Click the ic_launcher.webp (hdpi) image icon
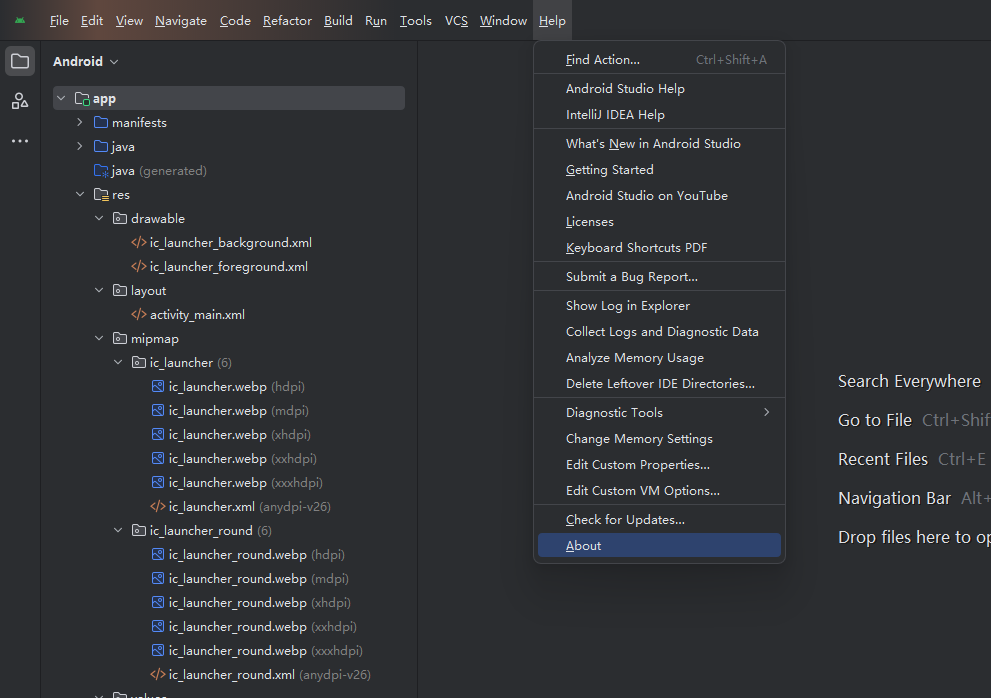 [158, 386]
